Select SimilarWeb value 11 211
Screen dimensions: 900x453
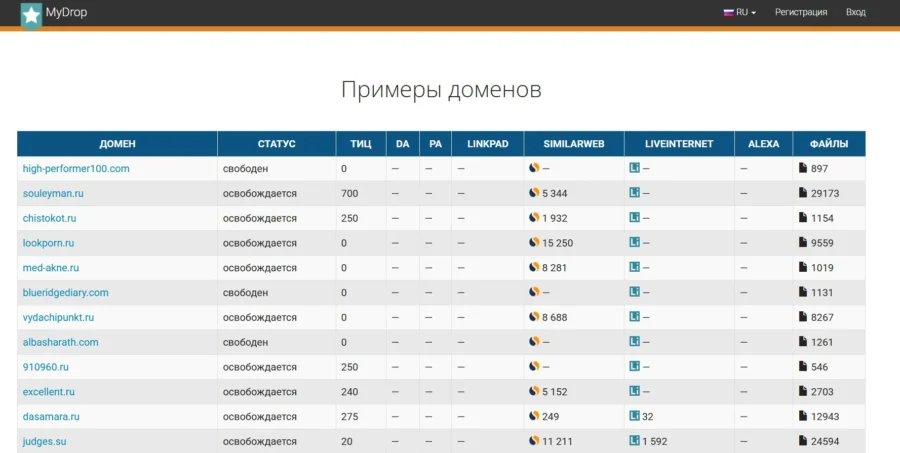coord(557,442)
